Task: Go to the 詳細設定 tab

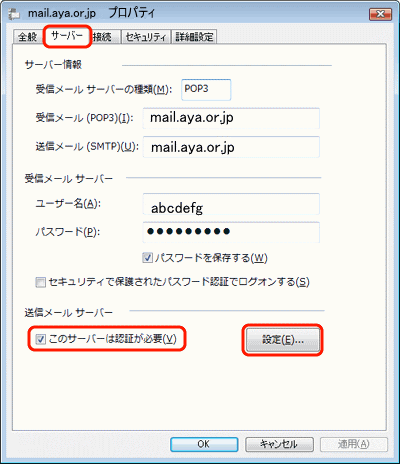Action: (194, 37)
